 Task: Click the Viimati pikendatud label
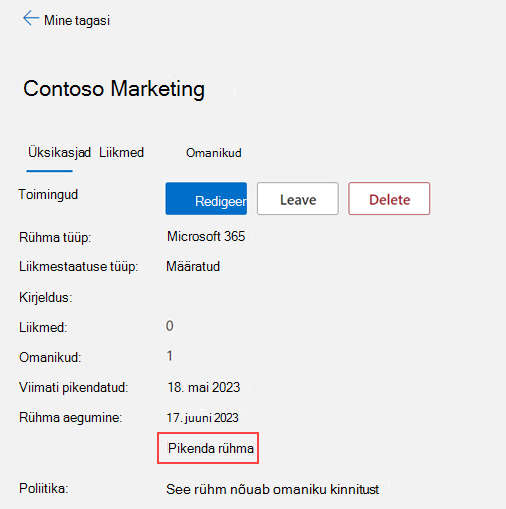pos(74,388)
